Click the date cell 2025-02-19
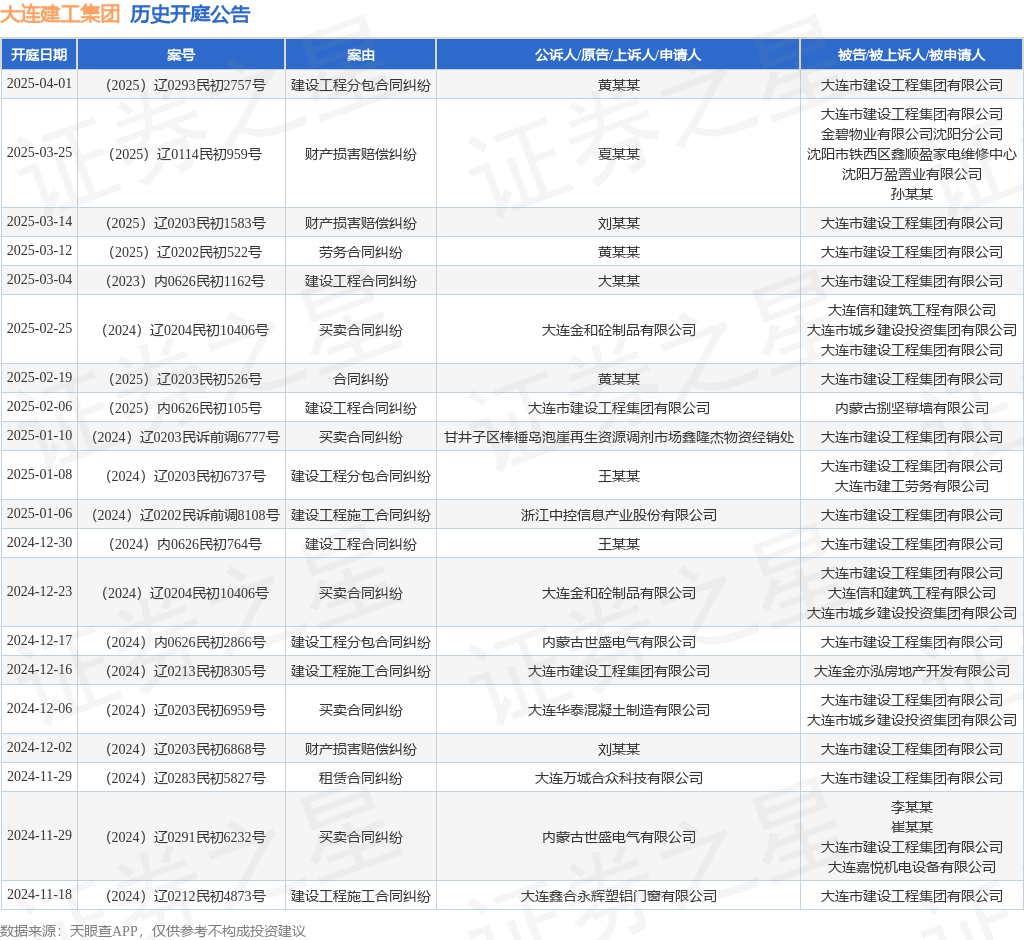1024x940 pixels. coord(39,377)
